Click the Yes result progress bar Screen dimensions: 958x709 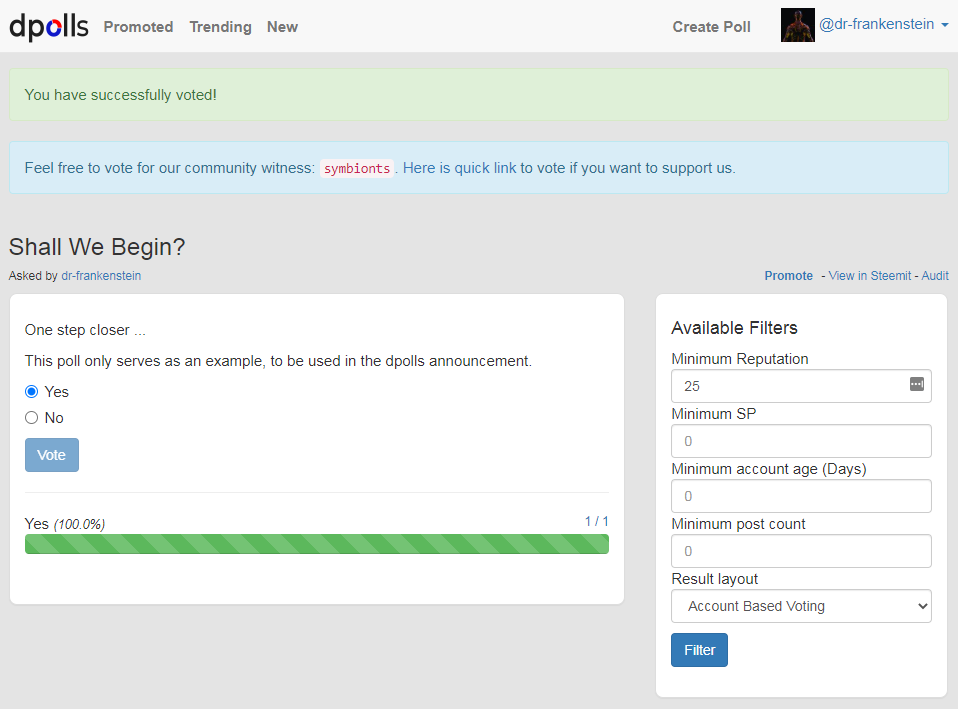pyautogui.click(x=316, y=544)
